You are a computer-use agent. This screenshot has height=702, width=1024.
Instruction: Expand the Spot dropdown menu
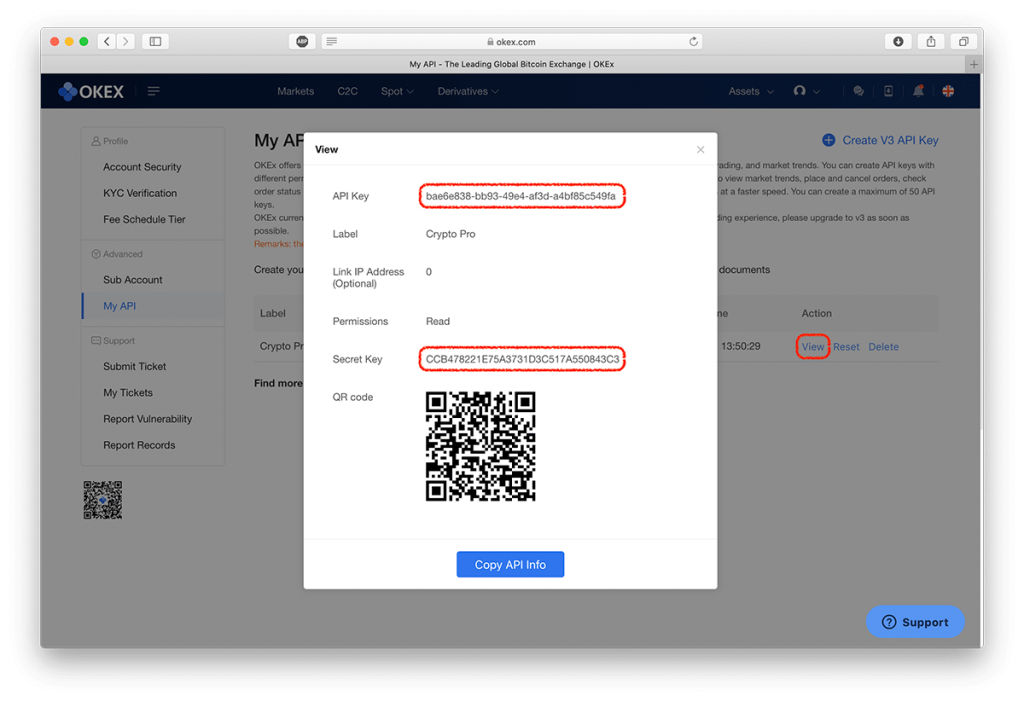click(x=397, y=91)
